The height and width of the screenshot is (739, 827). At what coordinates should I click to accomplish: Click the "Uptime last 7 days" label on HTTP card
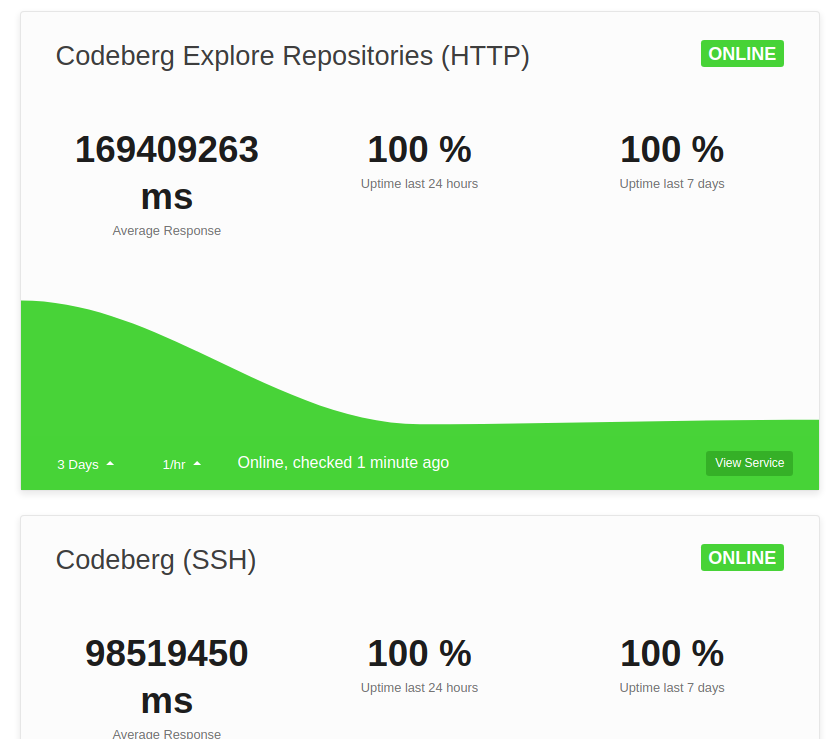tap(672, 183)
